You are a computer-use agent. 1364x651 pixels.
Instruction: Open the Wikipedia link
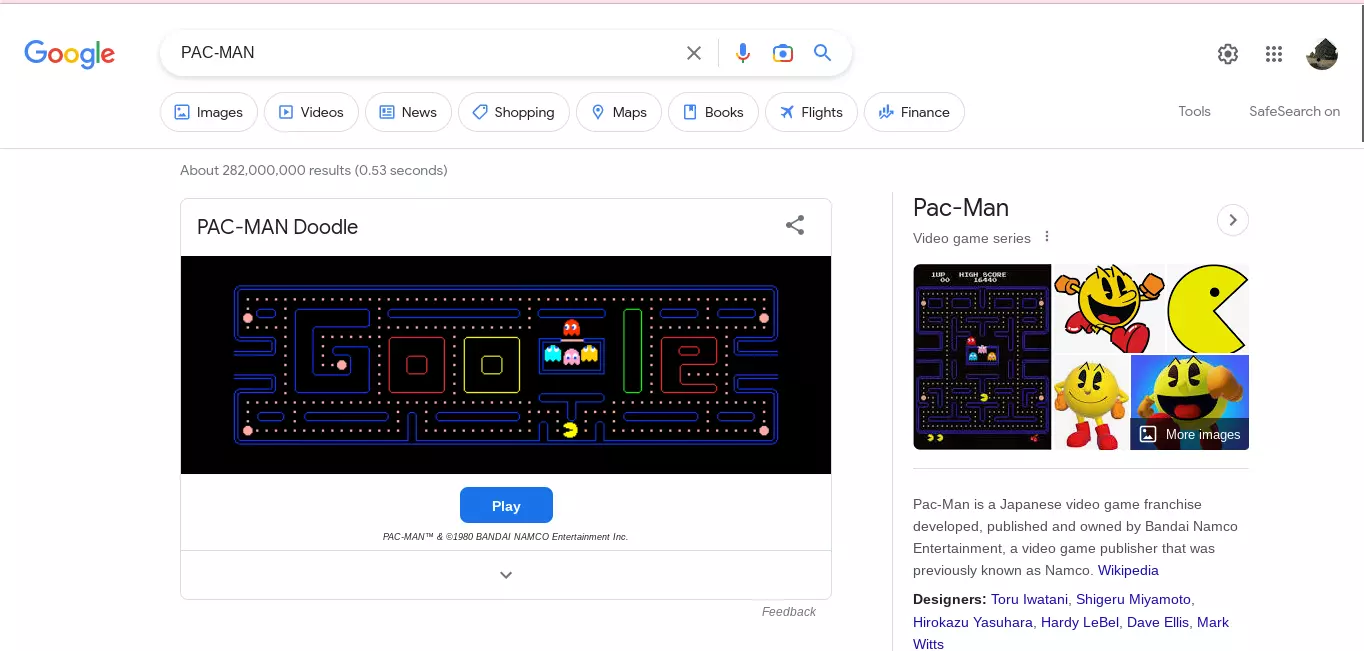(x=1128, y=570)
